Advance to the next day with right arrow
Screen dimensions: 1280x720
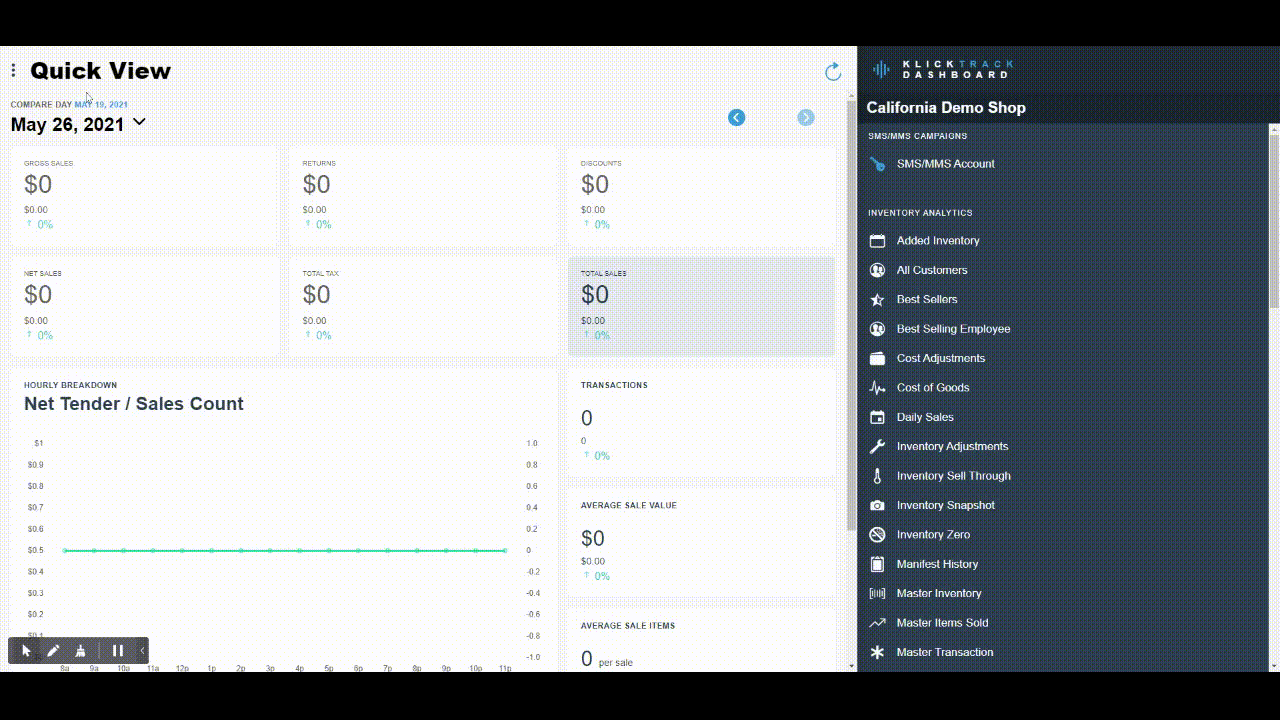click(x=805, y=118)
